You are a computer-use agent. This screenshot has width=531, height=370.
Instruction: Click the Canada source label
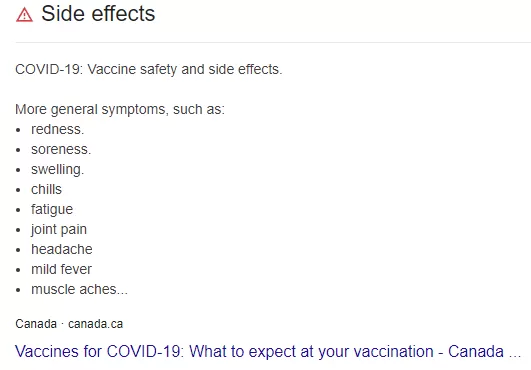pyautogui.click(x=36, y=324)
